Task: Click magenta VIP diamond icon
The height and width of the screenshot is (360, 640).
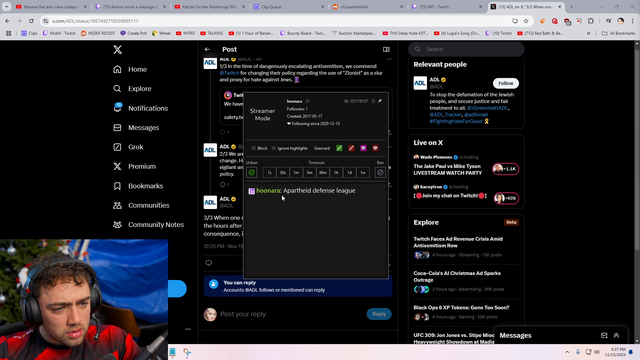Action: click(x=363, y=148)
